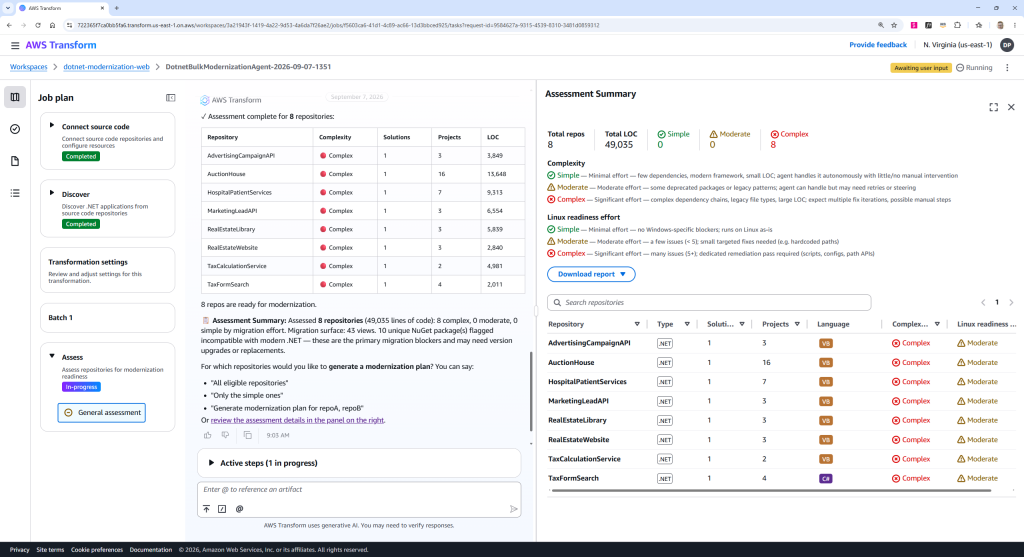Open the browser tab list dropdown

point(7,8)
